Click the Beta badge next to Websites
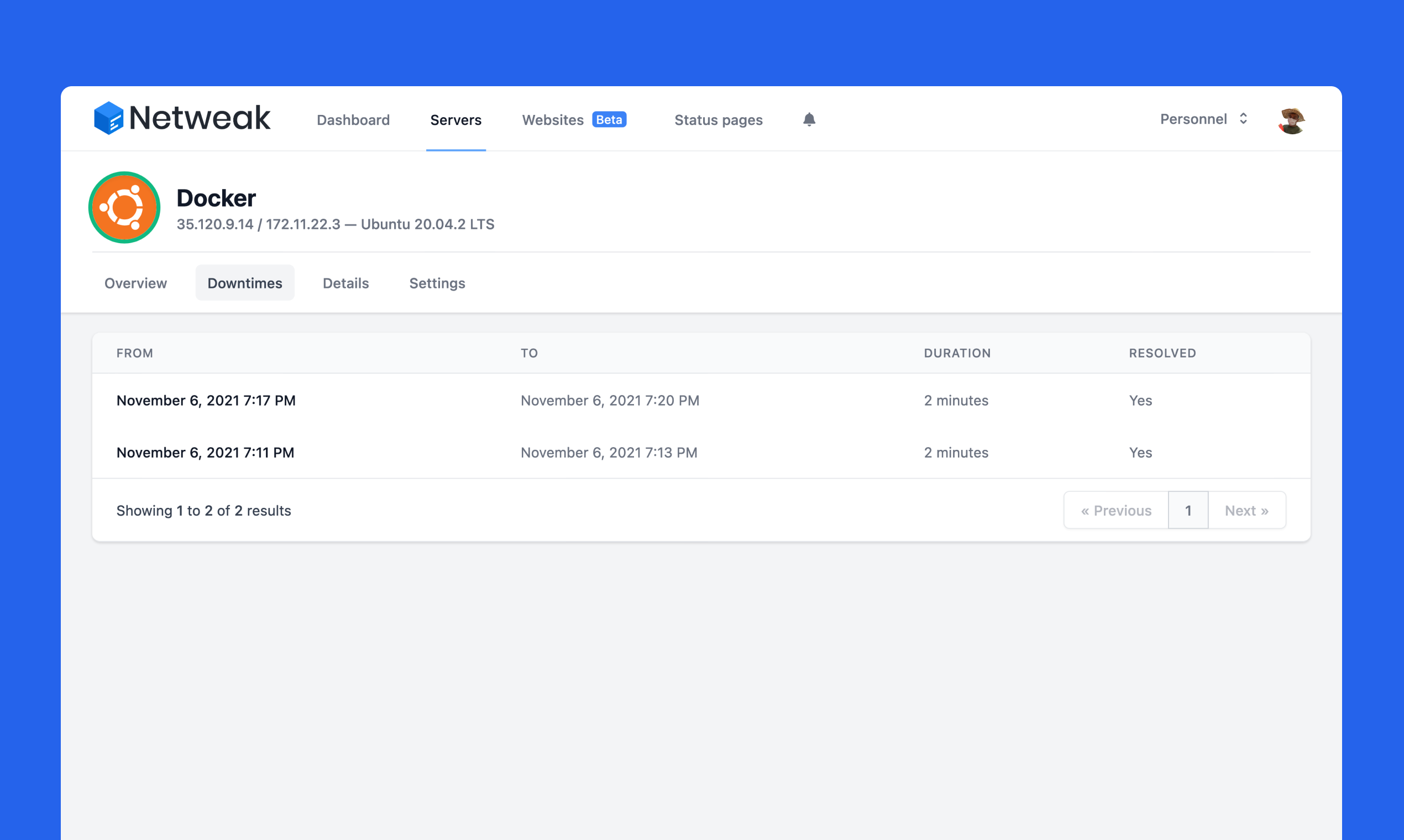This screenshot has height=840, width=1404. [x=609, y=119]
